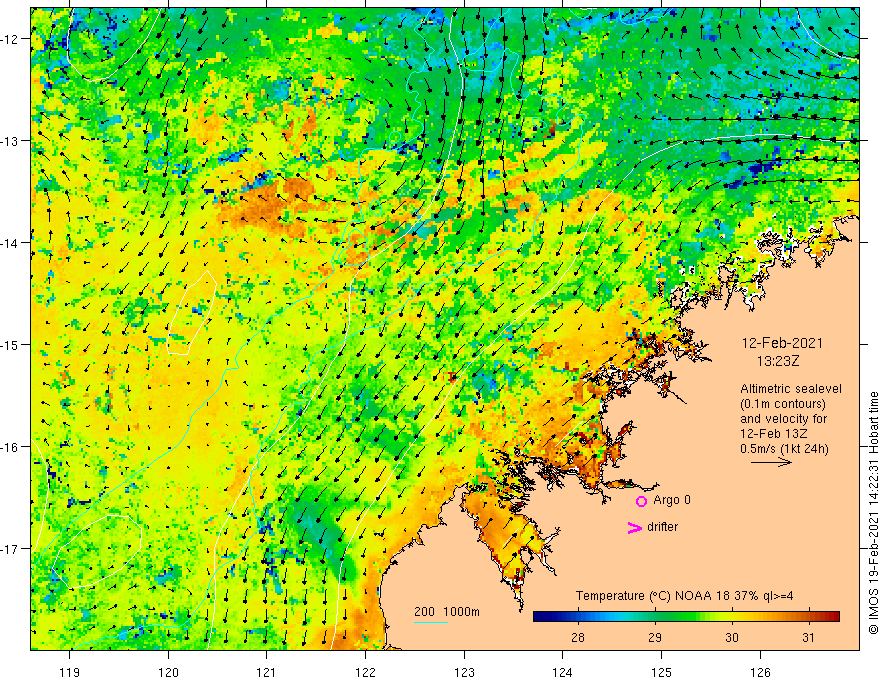Click the 'drifter' legend label
This screenshot has height=680, width=880.
pyautogui.click(x=662, y=527)
